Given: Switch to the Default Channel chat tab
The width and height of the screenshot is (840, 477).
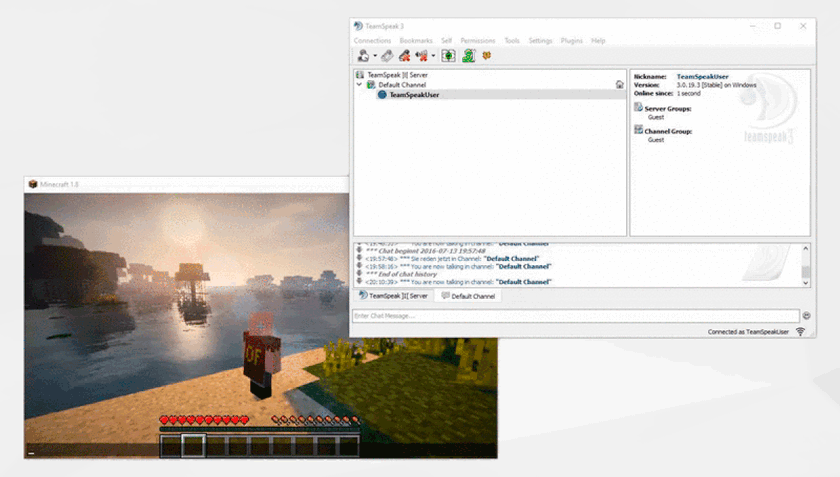Looking at the screenshot, I should tap(468, 296).
